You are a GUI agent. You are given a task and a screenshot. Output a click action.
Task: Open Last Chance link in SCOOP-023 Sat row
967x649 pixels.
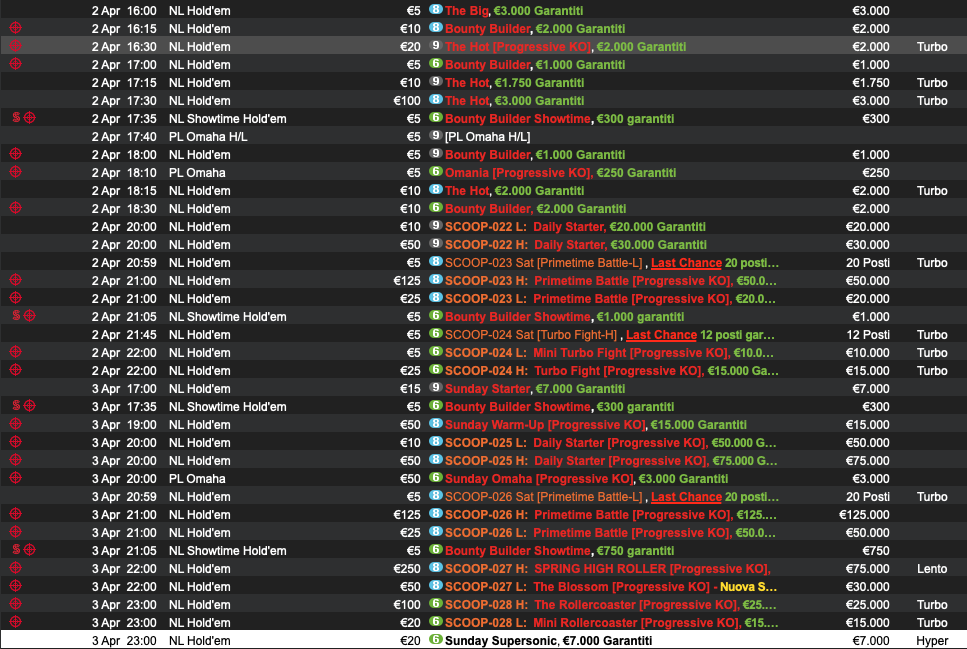click(x=686, y=262)
